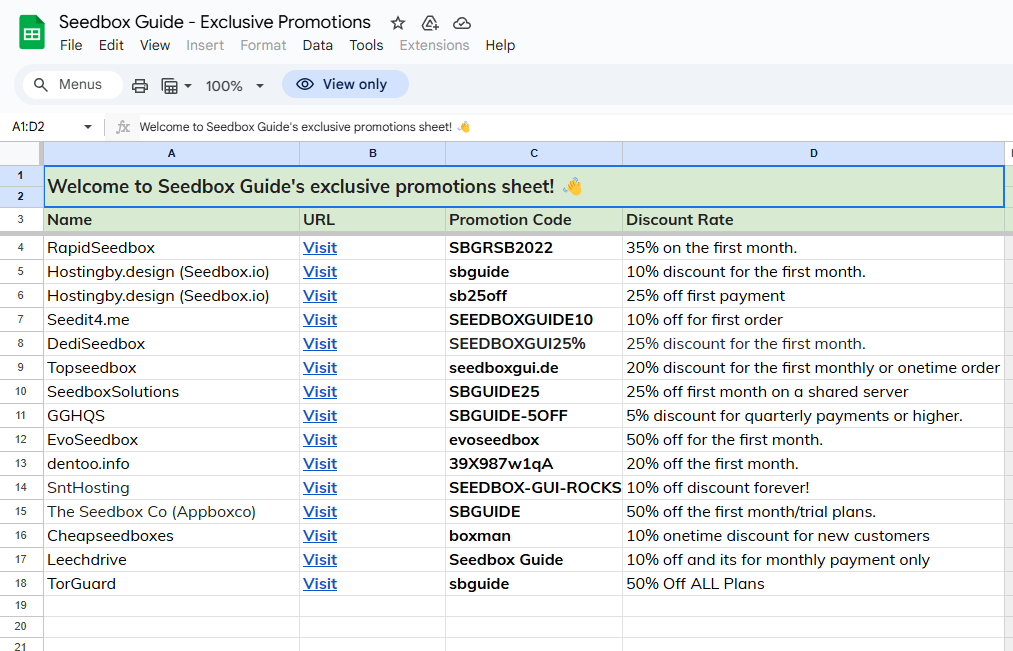
Task: Click the add to Drive shortcut icon
Action: pyautogui.click(x=430, y=23)
